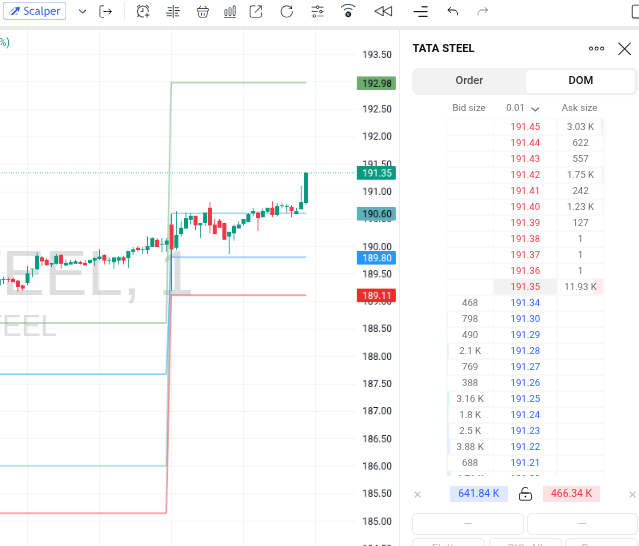This screenshot has height=546, width=639.
Task: Click bid price 191.30 row
Action: point(525,319)
